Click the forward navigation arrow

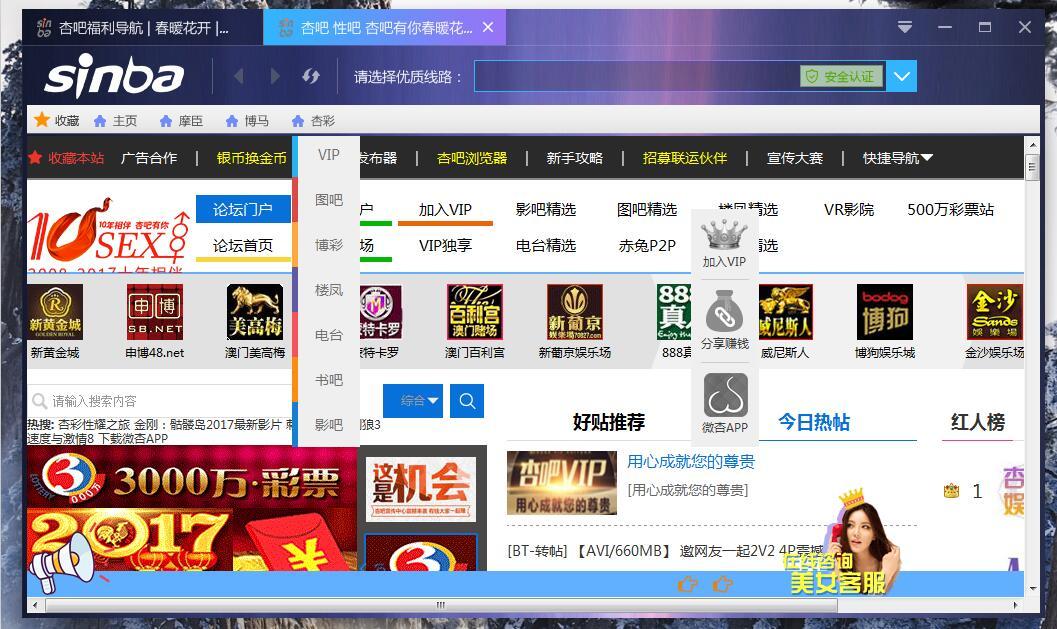click(x=275, y=76)
